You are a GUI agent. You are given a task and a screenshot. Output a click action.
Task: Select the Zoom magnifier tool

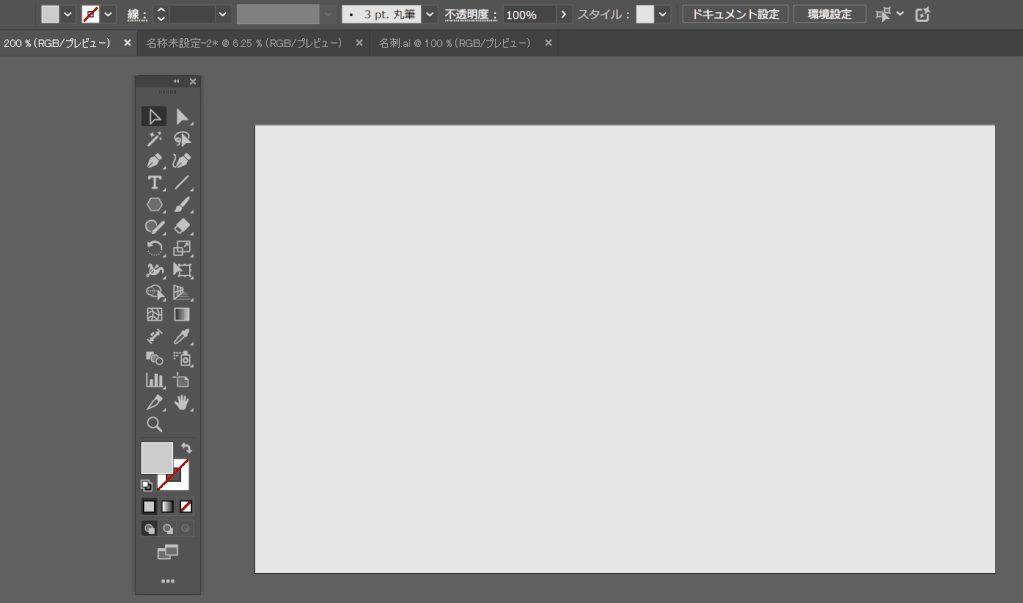pyautogui.click(x=154, y=424)
